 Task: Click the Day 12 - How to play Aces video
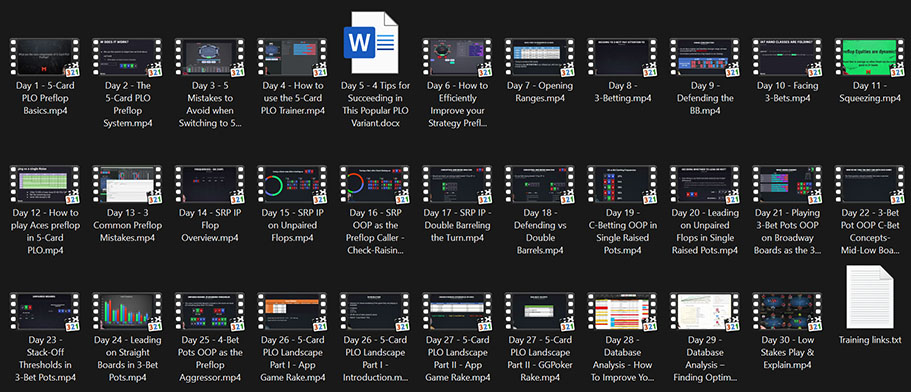[x=45, y=185]
